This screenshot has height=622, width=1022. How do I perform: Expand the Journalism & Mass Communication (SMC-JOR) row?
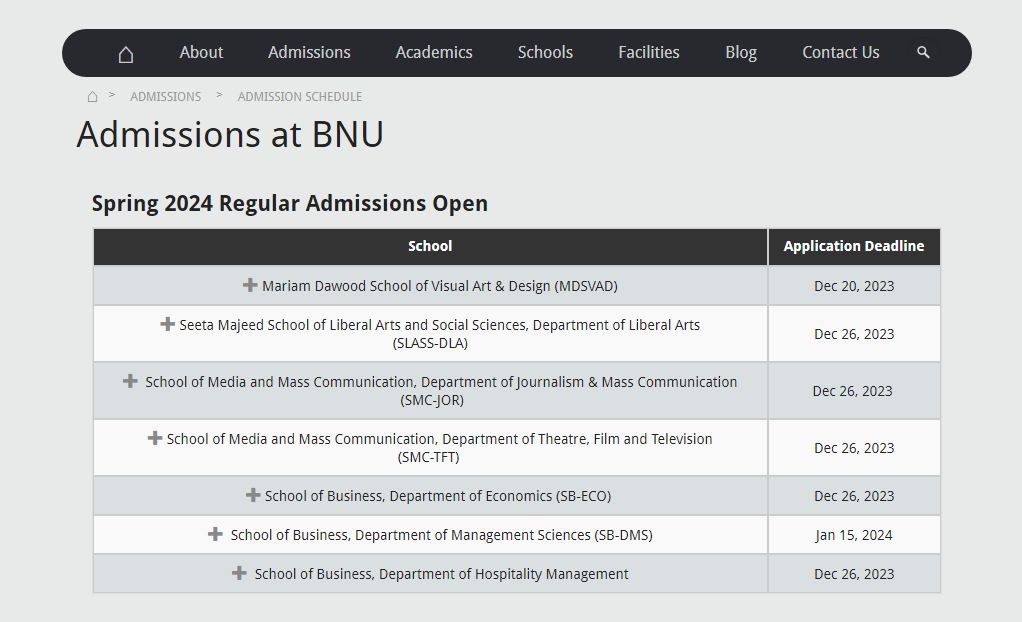130,381
